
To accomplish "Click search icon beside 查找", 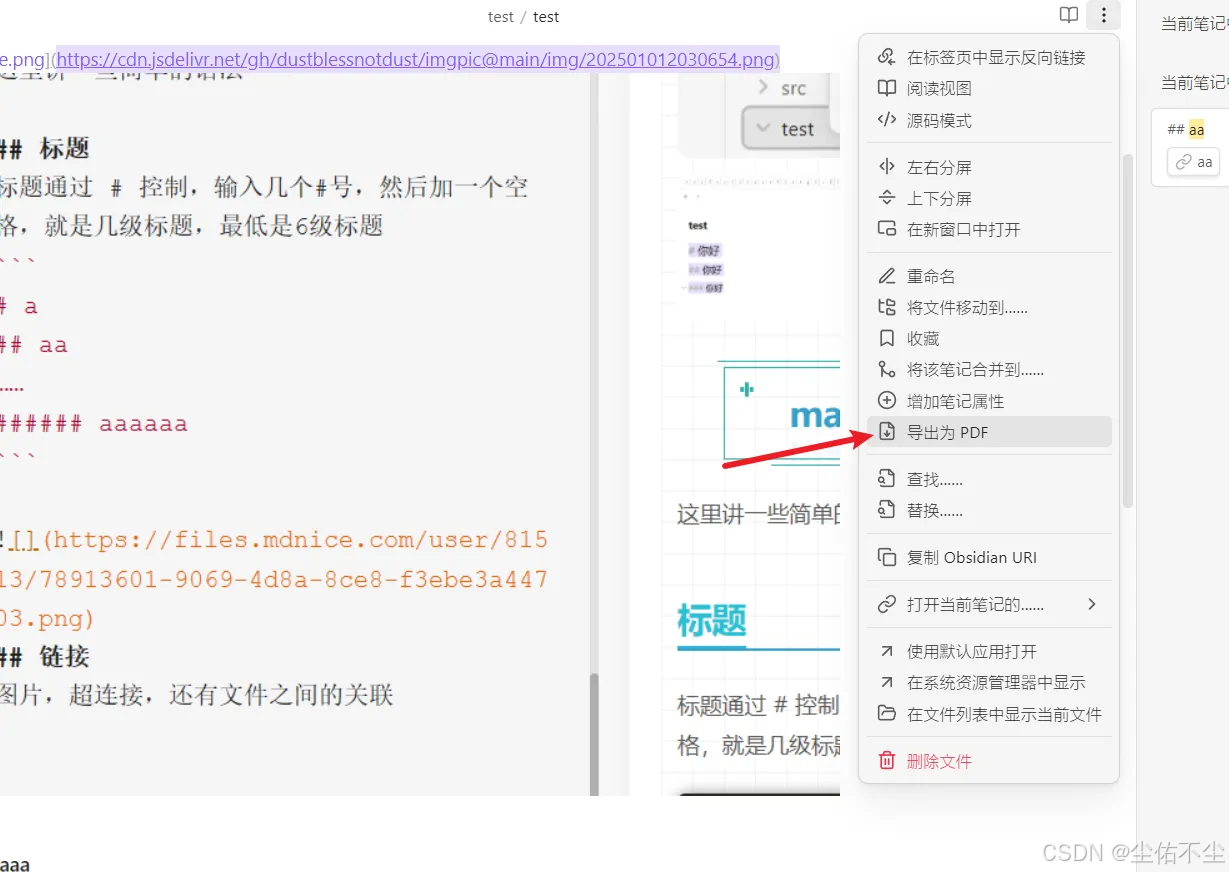I will pyautogui.click(x=886, y=479).
